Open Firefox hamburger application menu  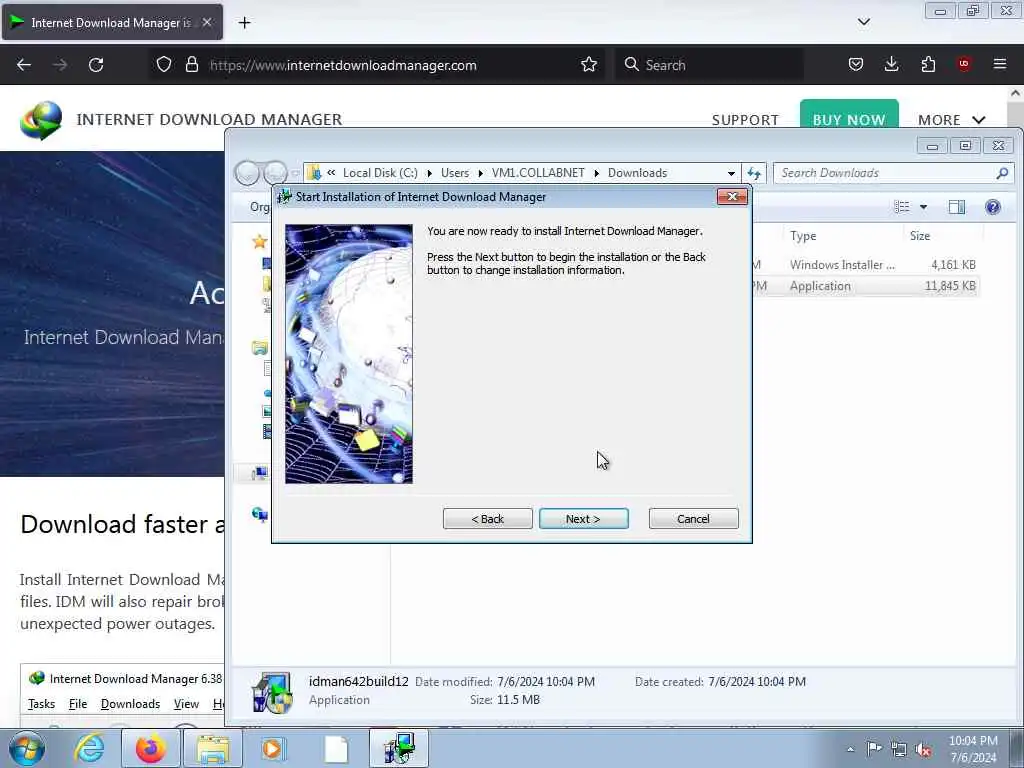tap(1000, 64)
